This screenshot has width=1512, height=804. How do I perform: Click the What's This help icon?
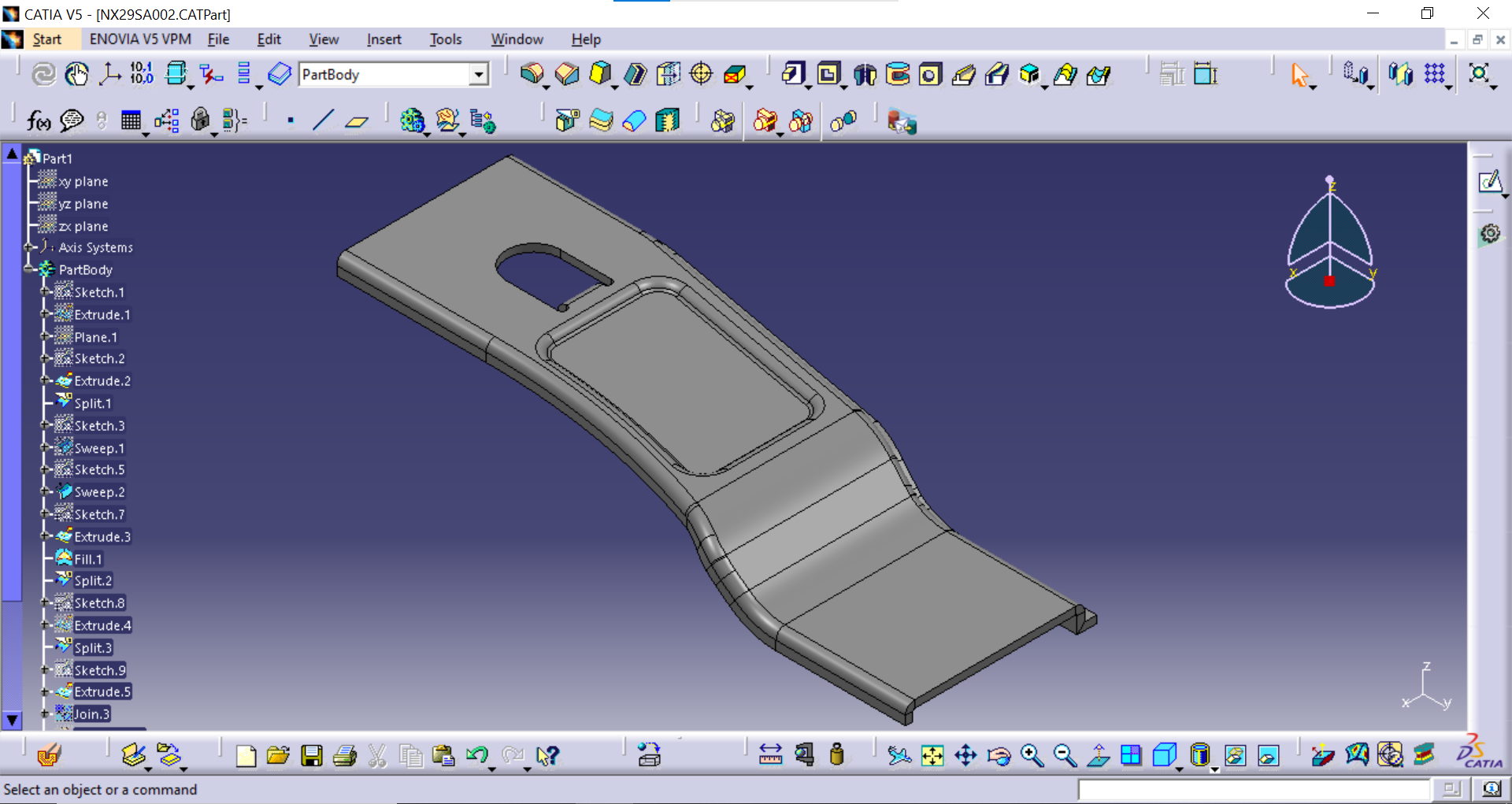click(547, 756)
